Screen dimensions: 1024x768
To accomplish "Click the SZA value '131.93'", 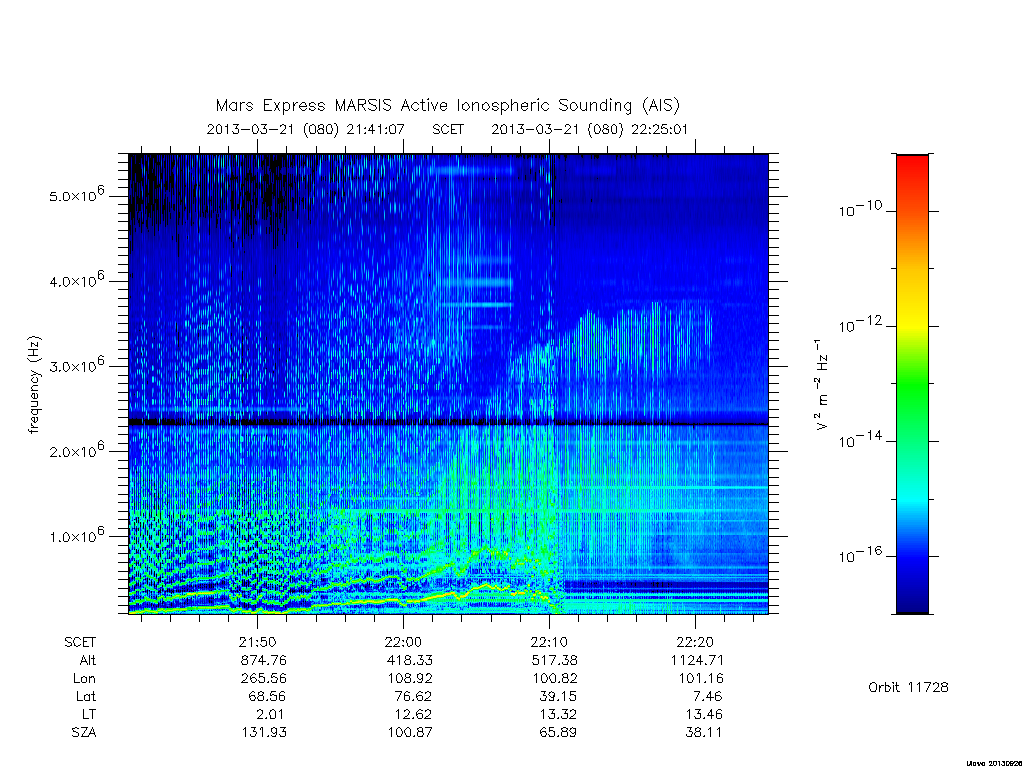I will point(264,733).
